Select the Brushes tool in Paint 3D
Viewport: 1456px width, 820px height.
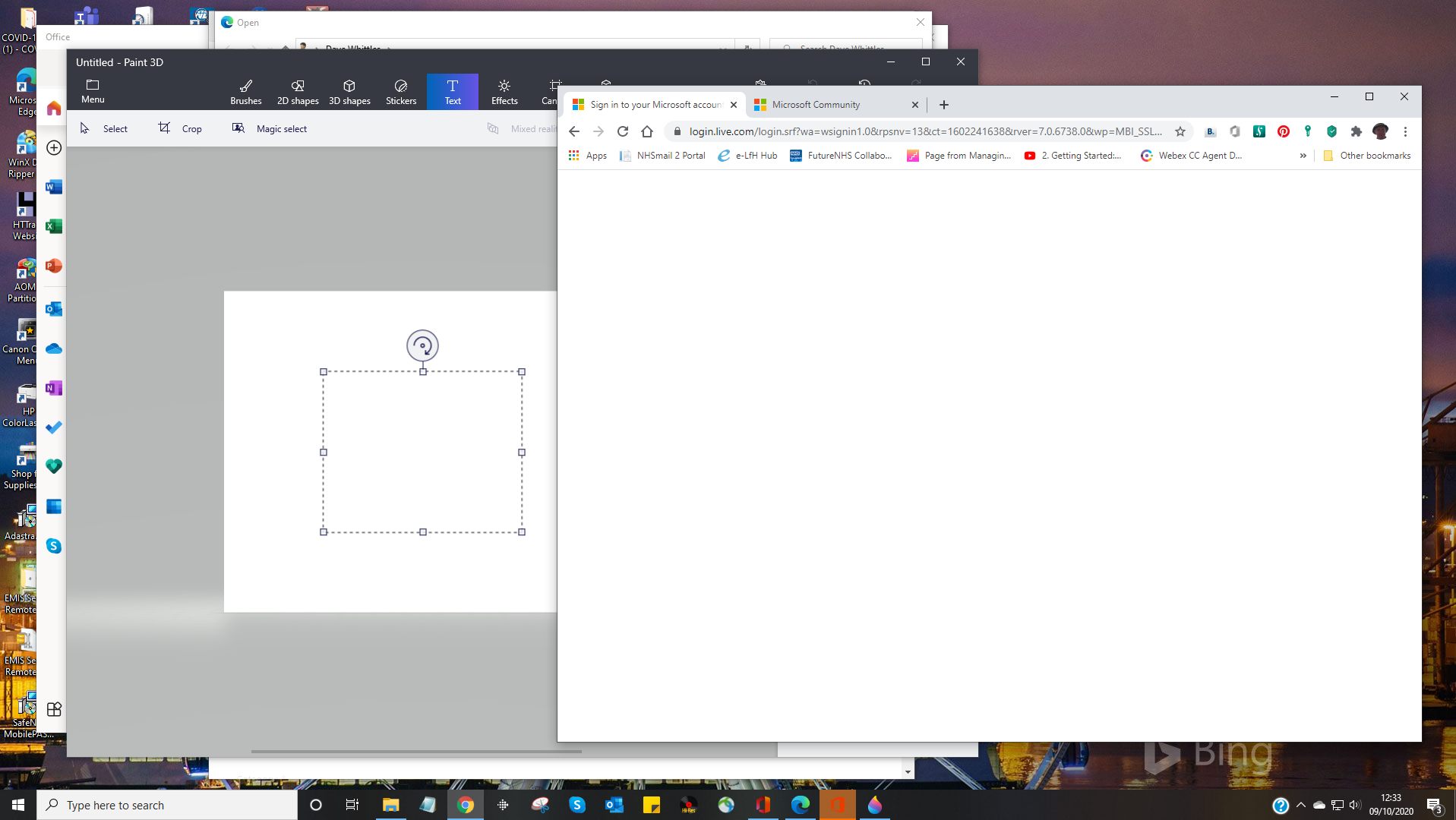245,91
